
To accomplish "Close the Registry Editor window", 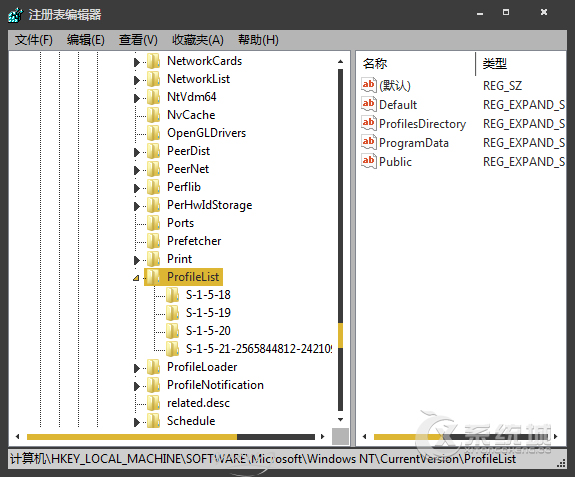I will [x=544, y=12].
